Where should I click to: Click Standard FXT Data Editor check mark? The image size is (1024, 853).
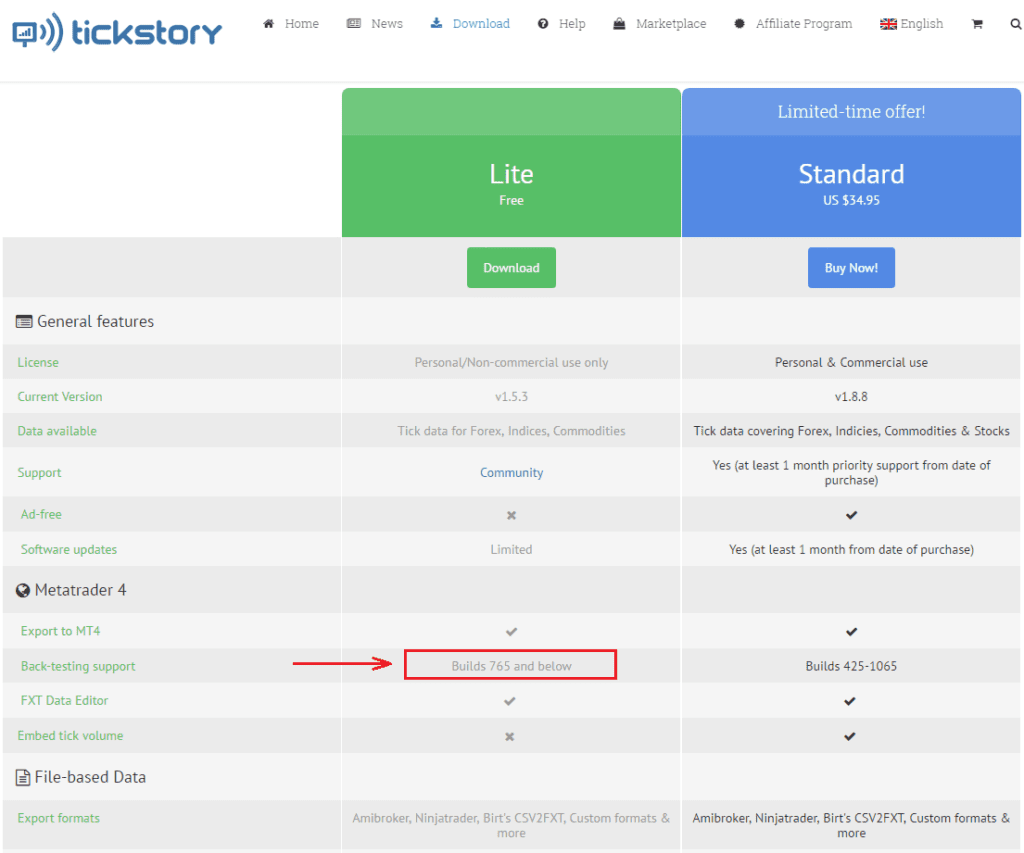coord(850,701)
